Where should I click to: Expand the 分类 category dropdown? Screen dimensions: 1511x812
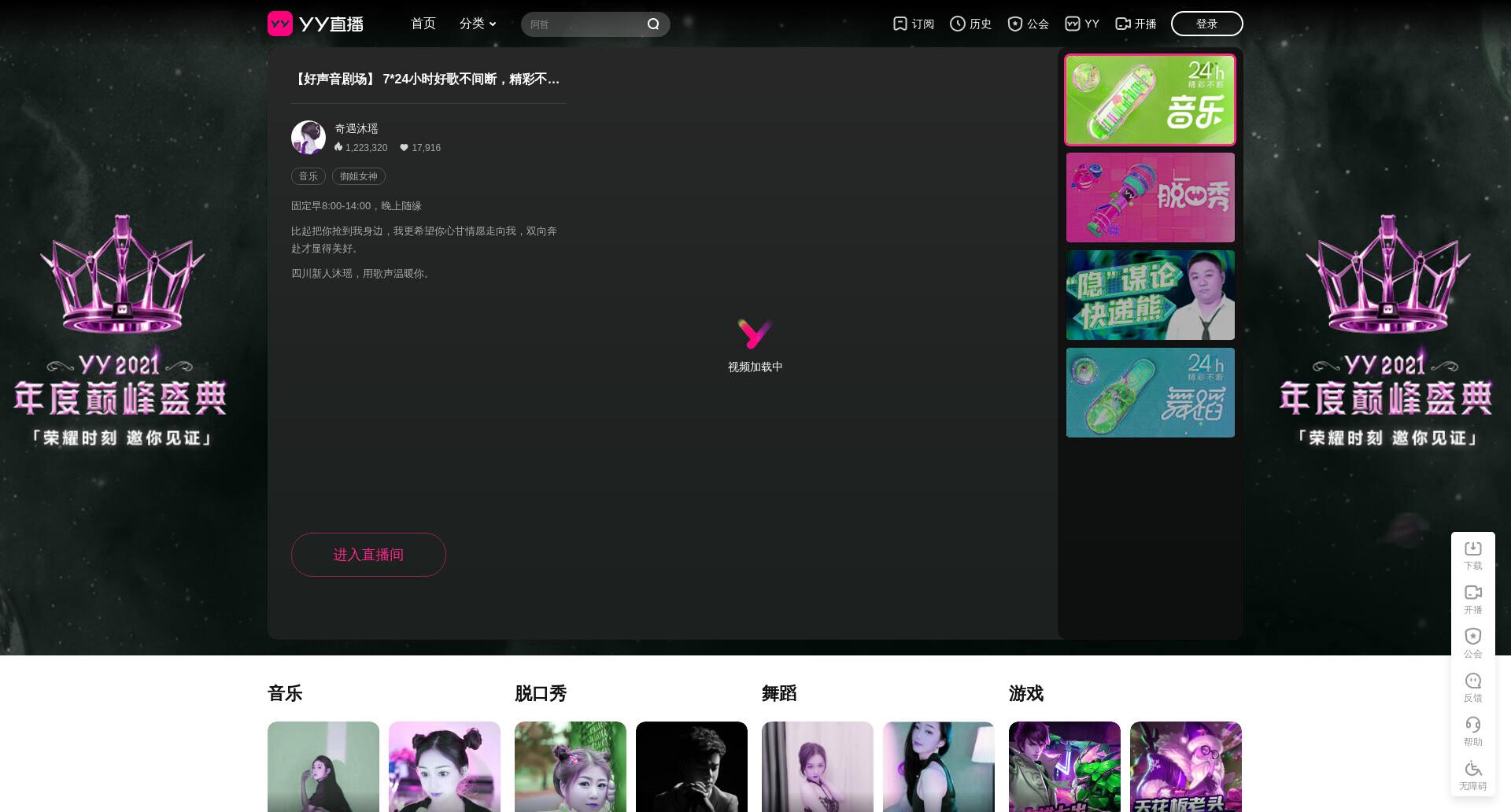478,24
